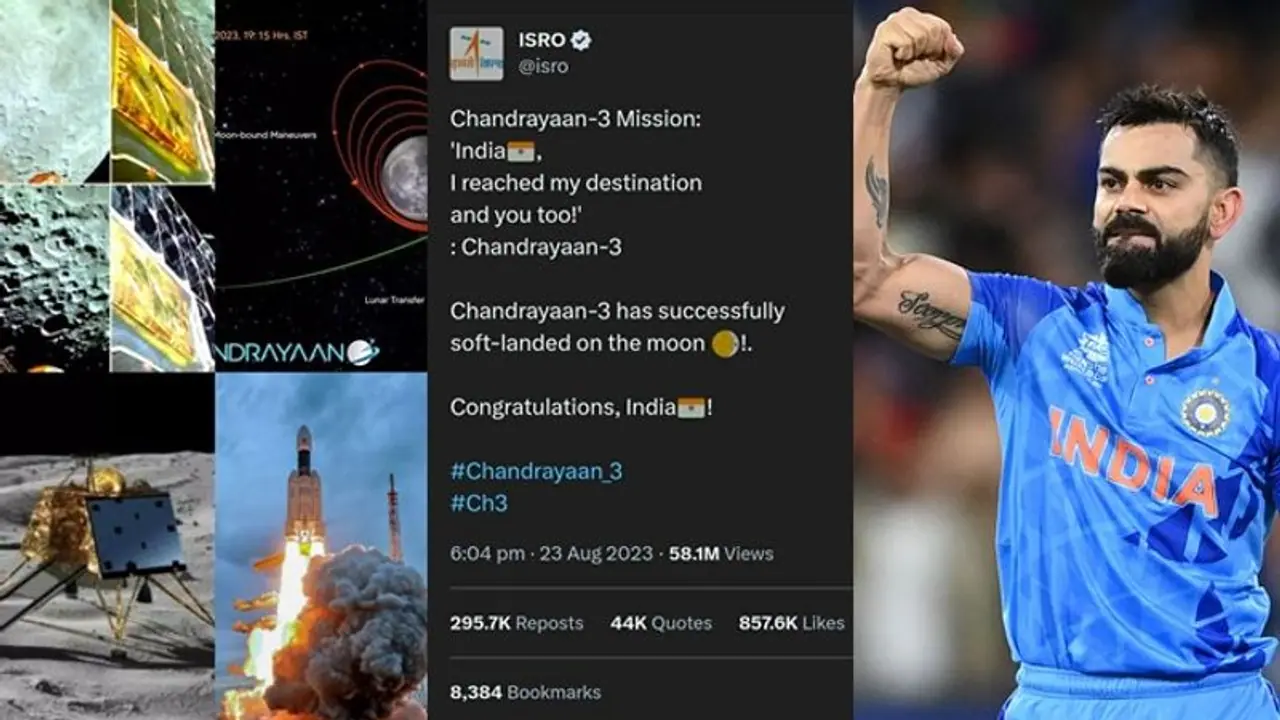The width and height of the screenshot is (1280, 720).
Task: Click the blue verified badge beside ISRO
Action: [581, 41]
